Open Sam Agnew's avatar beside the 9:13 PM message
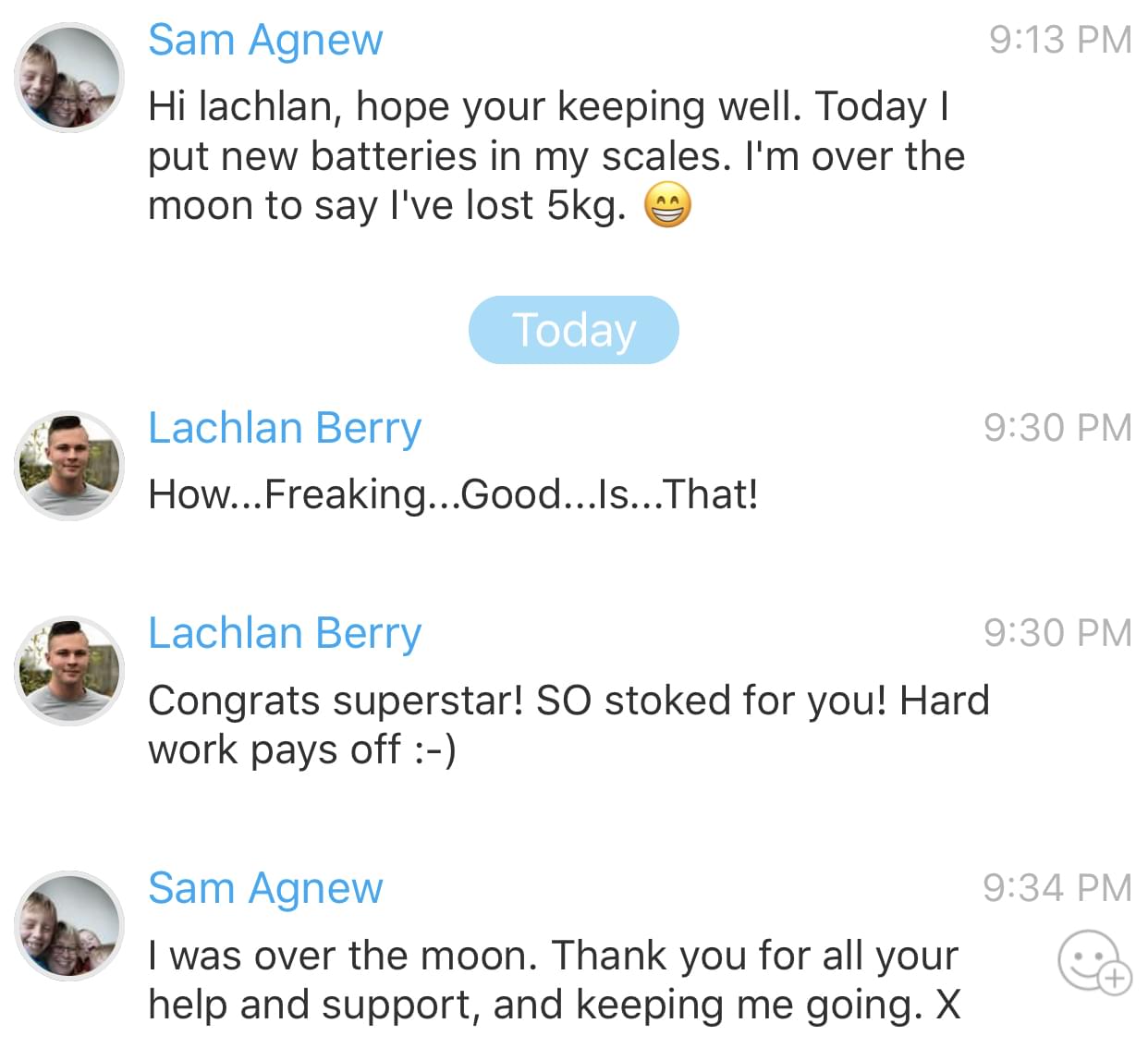 coord(69,79)
